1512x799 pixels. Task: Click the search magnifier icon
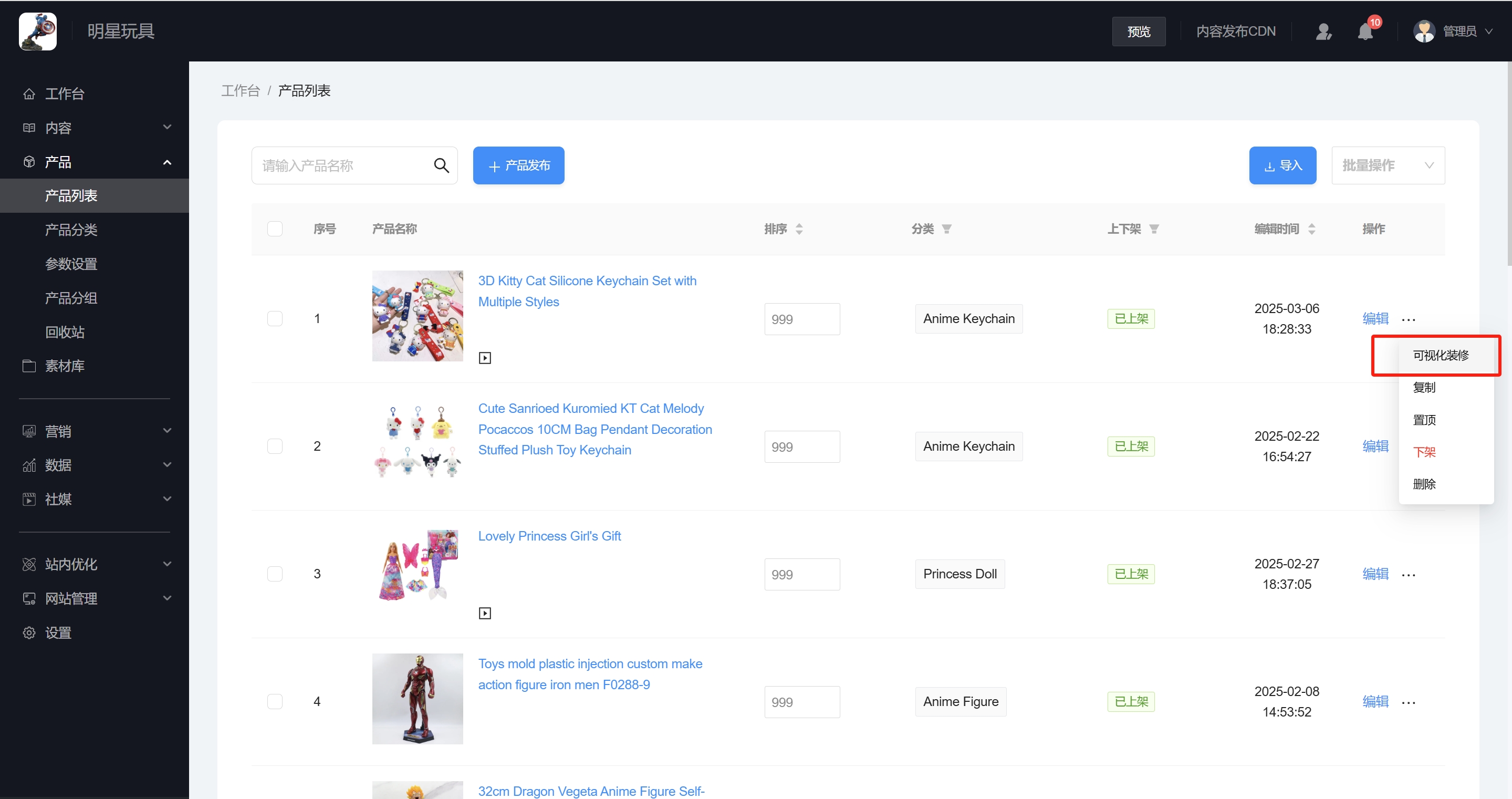tap(441, 165)
